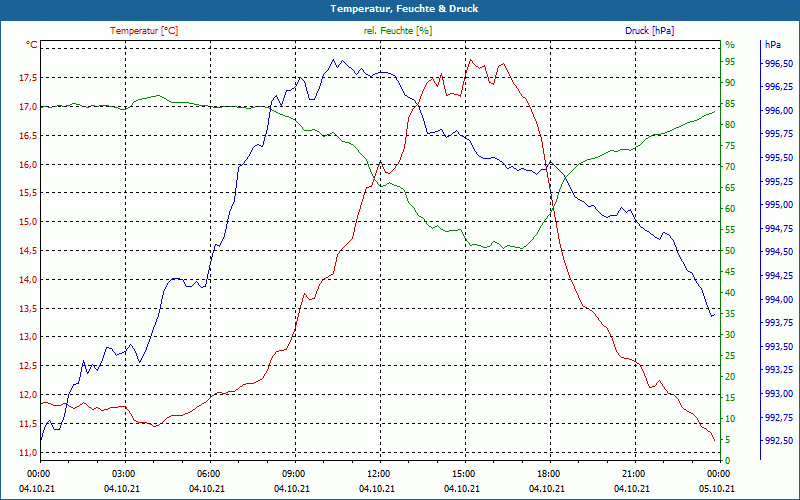Click the '994,00' pressure axis value
The width and height of the screenshot is (800, 500).
(x=779, y=299)
